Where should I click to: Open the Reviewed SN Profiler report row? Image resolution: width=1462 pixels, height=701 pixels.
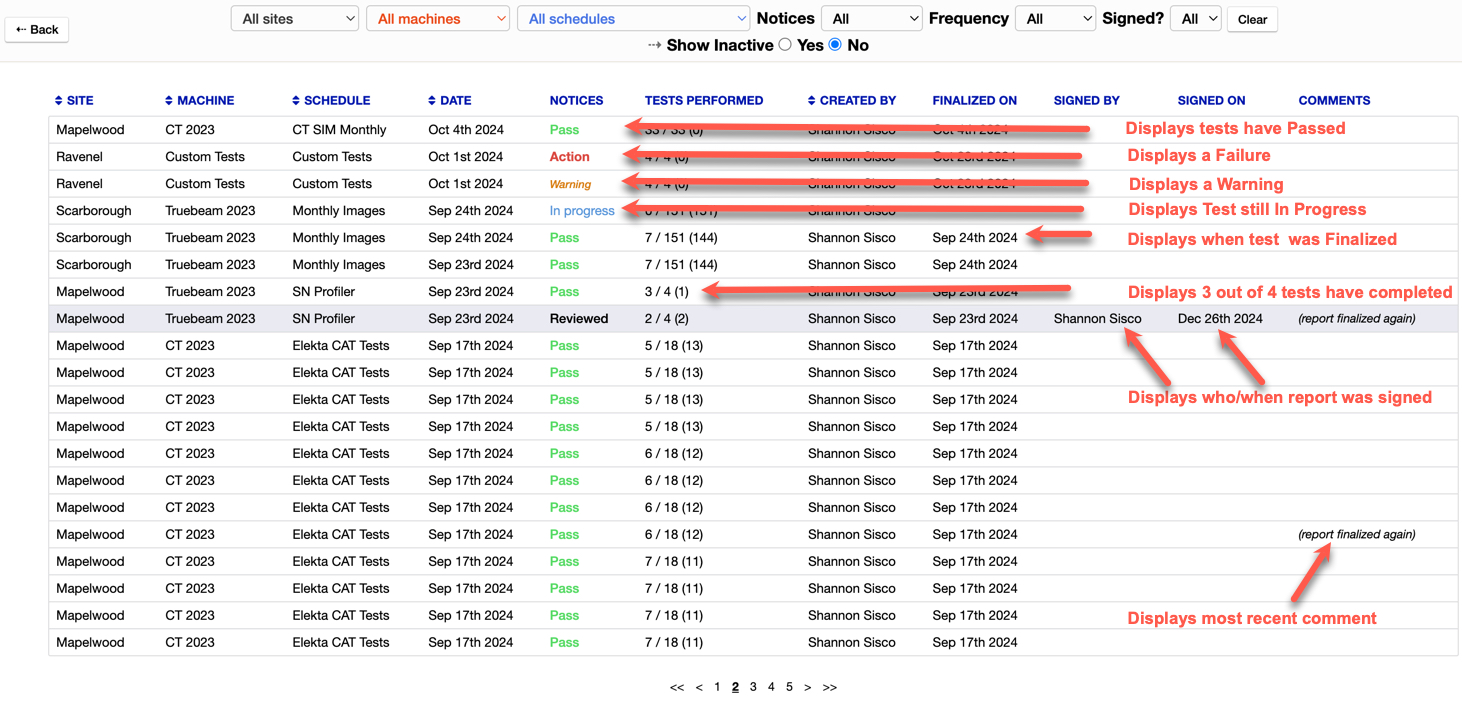tap(579, 319)
